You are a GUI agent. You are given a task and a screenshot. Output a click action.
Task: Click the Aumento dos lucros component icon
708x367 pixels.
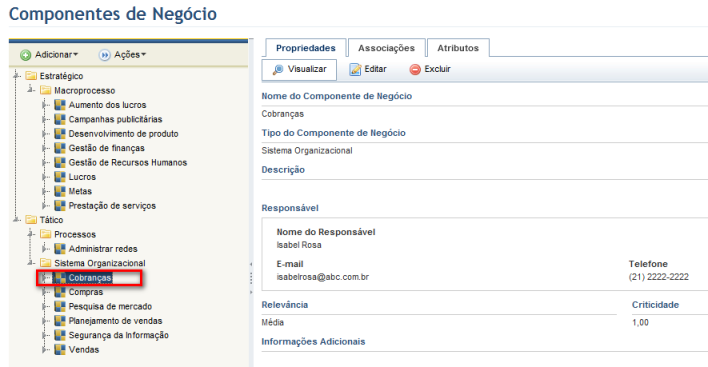60,105
